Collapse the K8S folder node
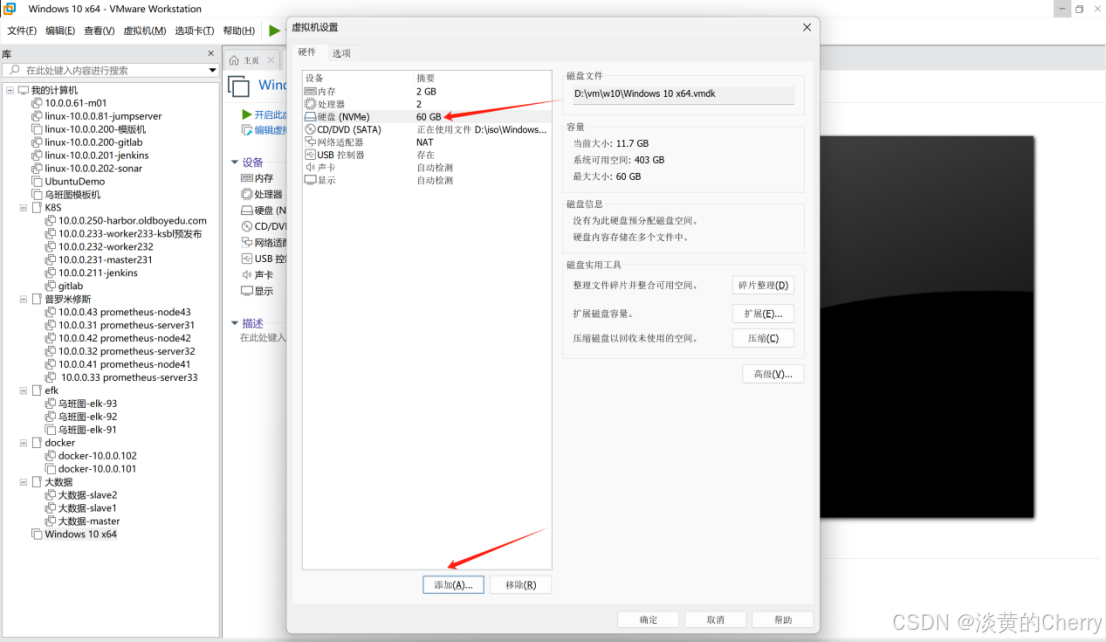This screenshot has height=642, width=1106. 23,207
